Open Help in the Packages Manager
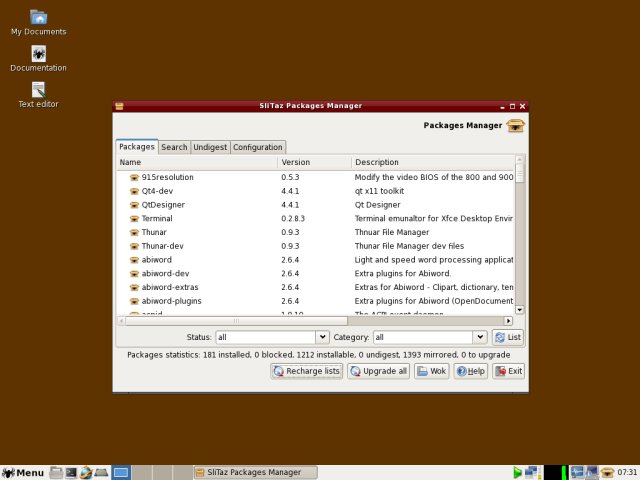The height and width of the screenshot is (480, 640). [471, 371]
